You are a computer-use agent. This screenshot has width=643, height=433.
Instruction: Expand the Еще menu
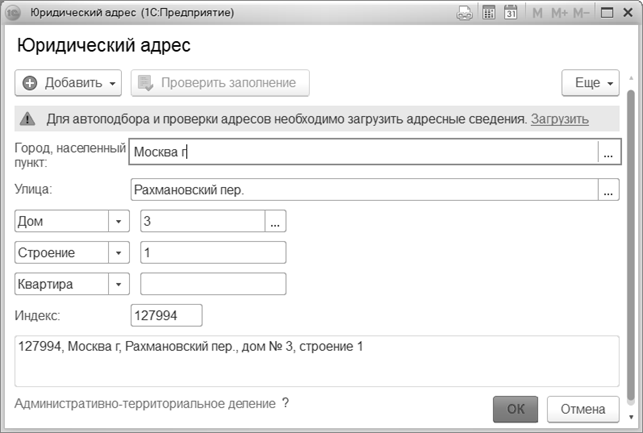click(x=591, y=82)
